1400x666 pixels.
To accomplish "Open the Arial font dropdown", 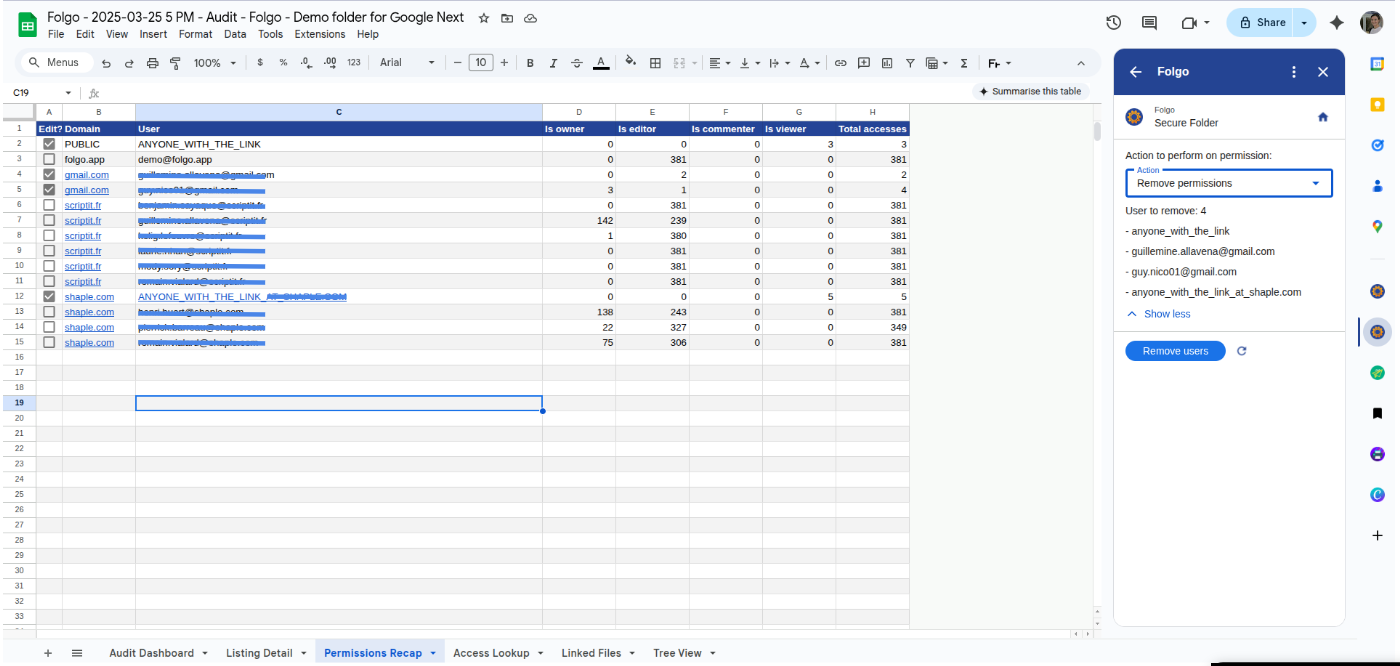I will 407,63.
